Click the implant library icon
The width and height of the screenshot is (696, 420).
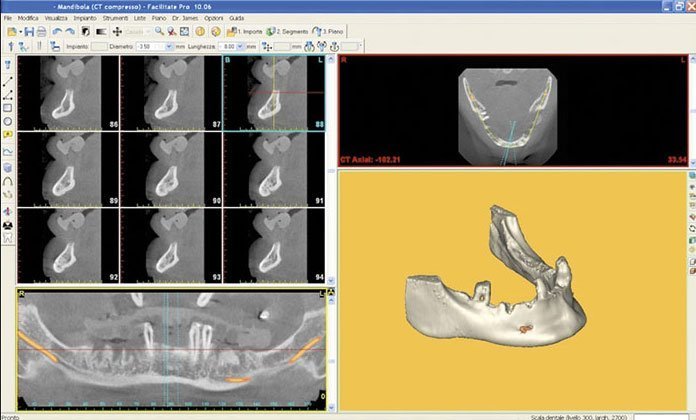pos(55,46)
